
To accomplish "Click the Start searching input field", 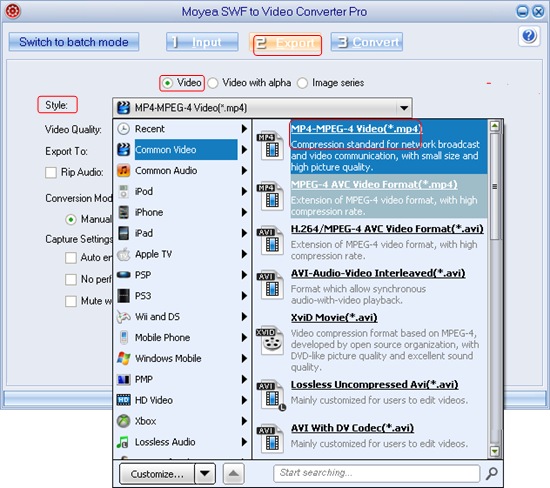I will (376, 474).
